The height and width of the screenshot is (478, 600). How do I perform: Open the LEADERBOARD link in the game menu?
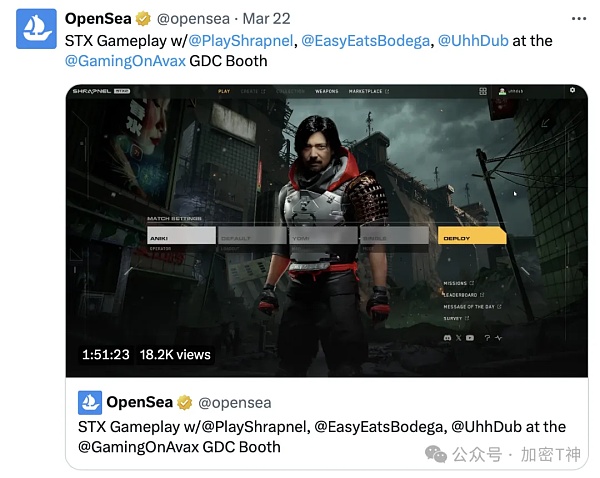[x=463, y=295]
